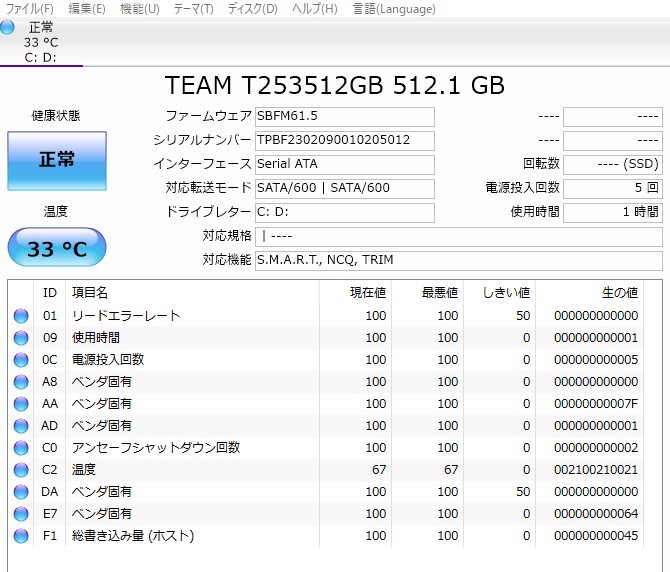Click the 生の値 column header
670x572 pixels.
[x=590, y=293]
